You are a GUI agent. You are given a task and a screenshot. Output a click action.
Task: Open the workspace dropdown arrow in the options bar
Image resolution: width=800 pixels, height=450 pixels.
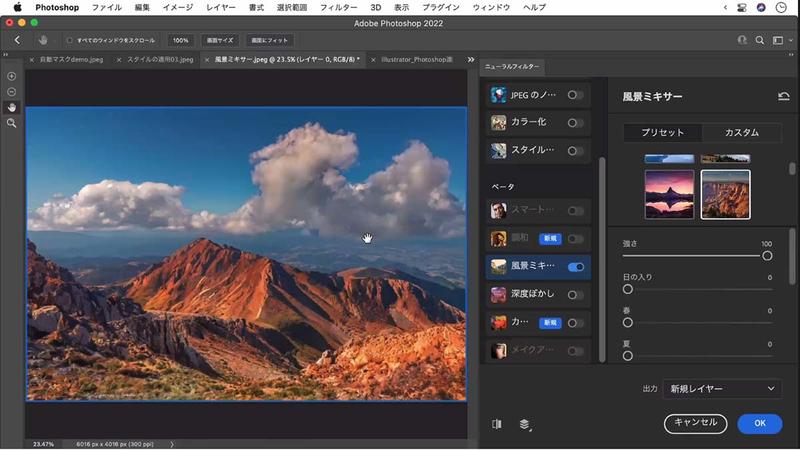coord(791,40)
